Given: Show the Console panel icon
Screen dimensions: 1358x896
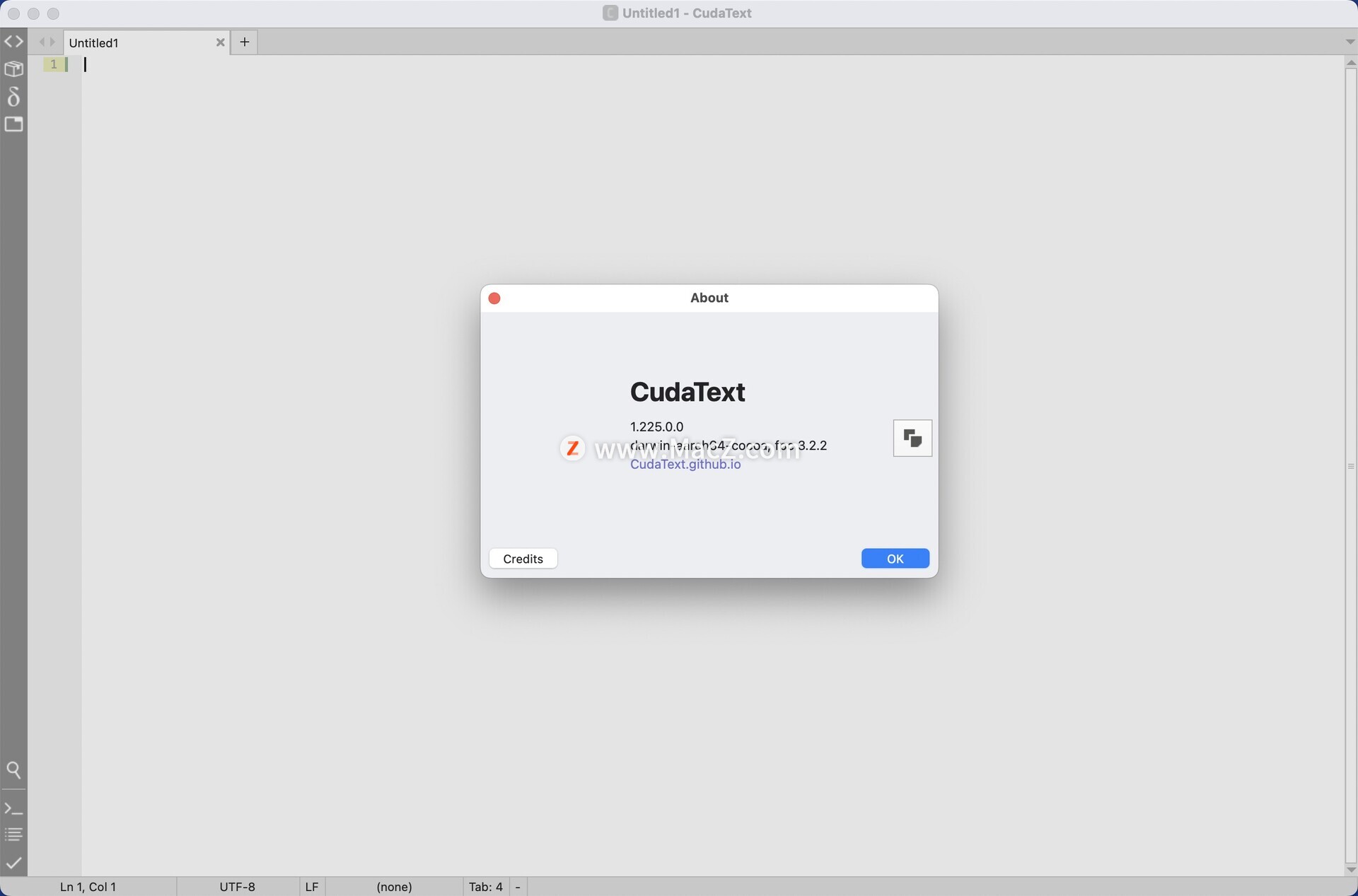Looking at the screenshot, I should pos(13,808).
